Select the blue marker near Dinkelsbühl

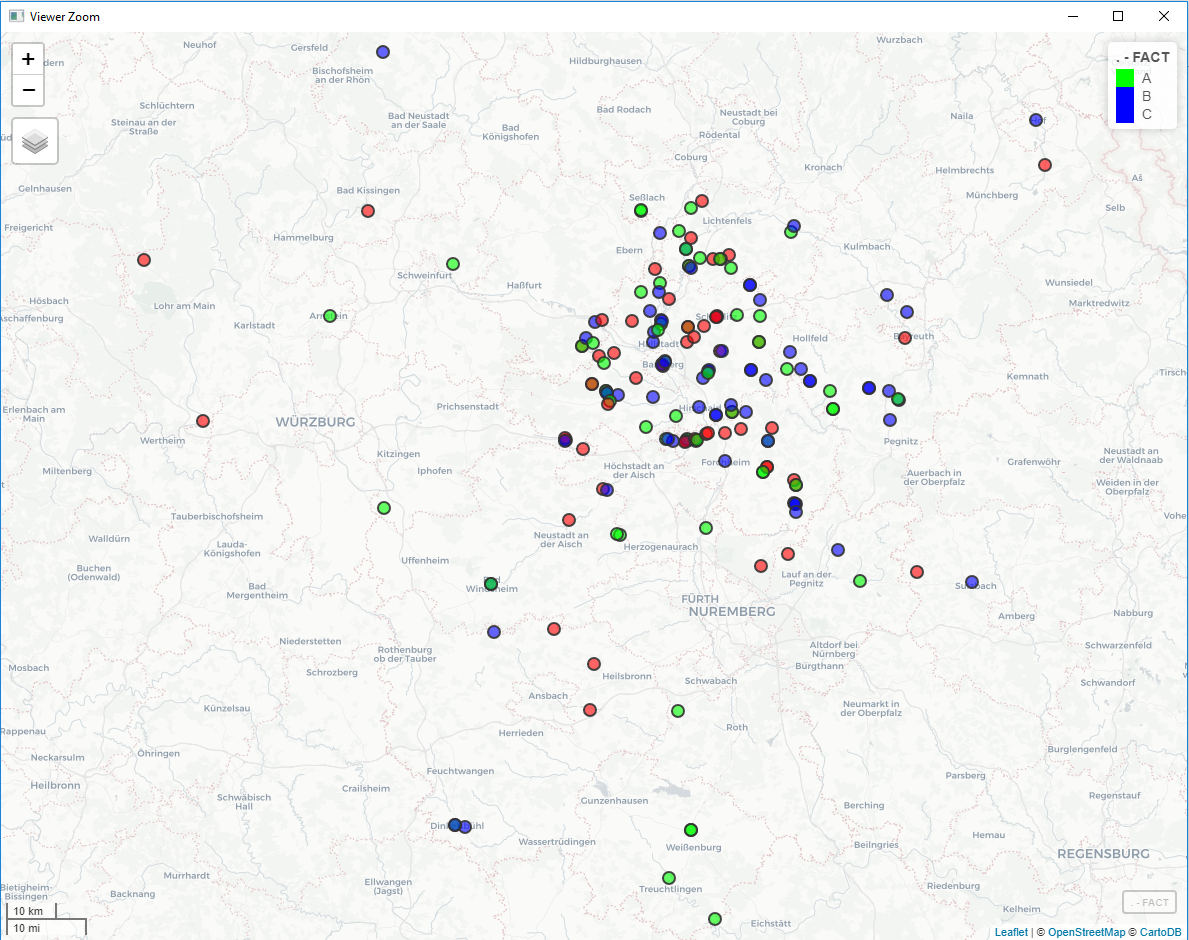tap(455, 825)
